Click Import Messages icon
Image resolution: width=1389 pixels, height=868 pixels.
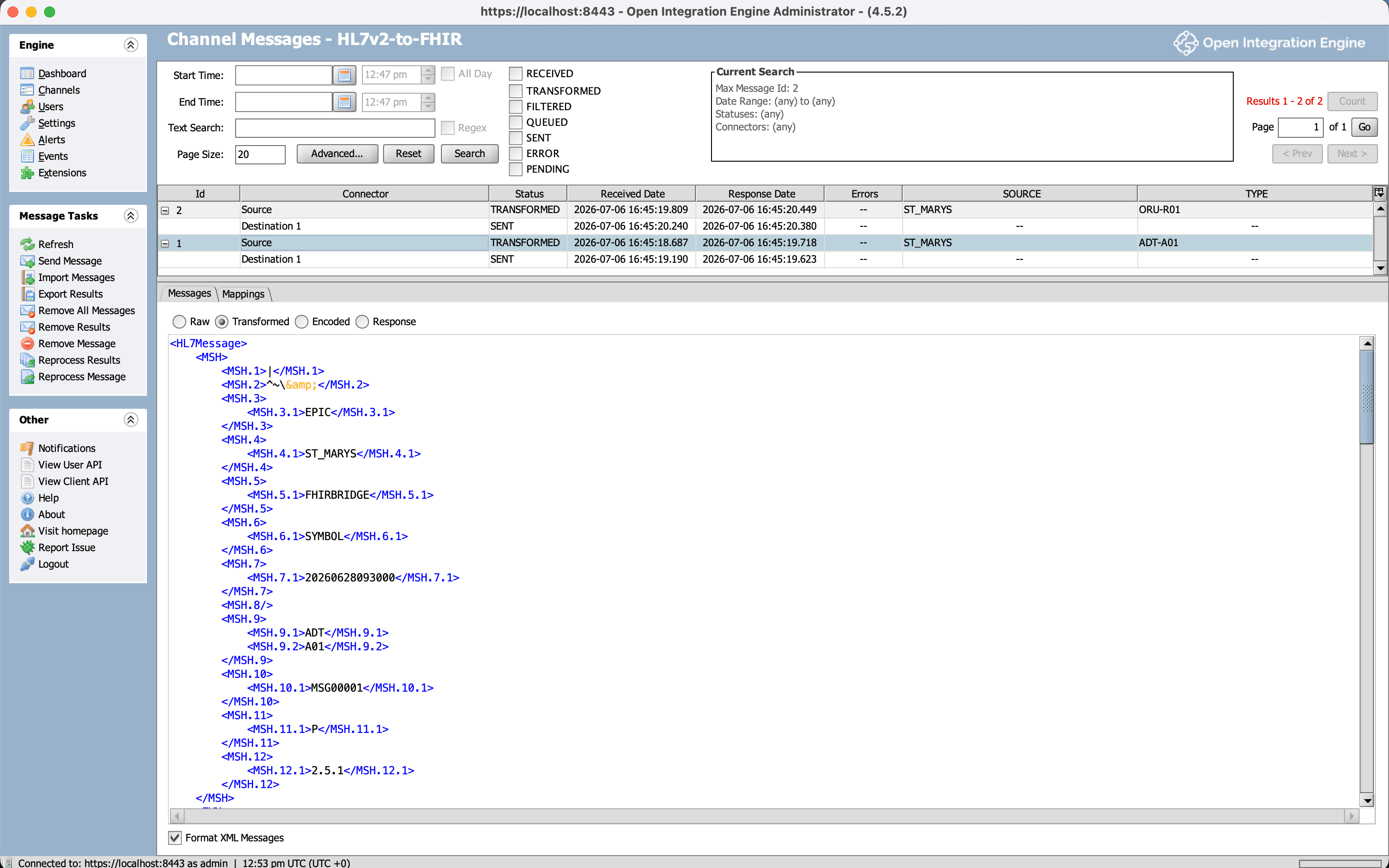[x=27, y=277]
